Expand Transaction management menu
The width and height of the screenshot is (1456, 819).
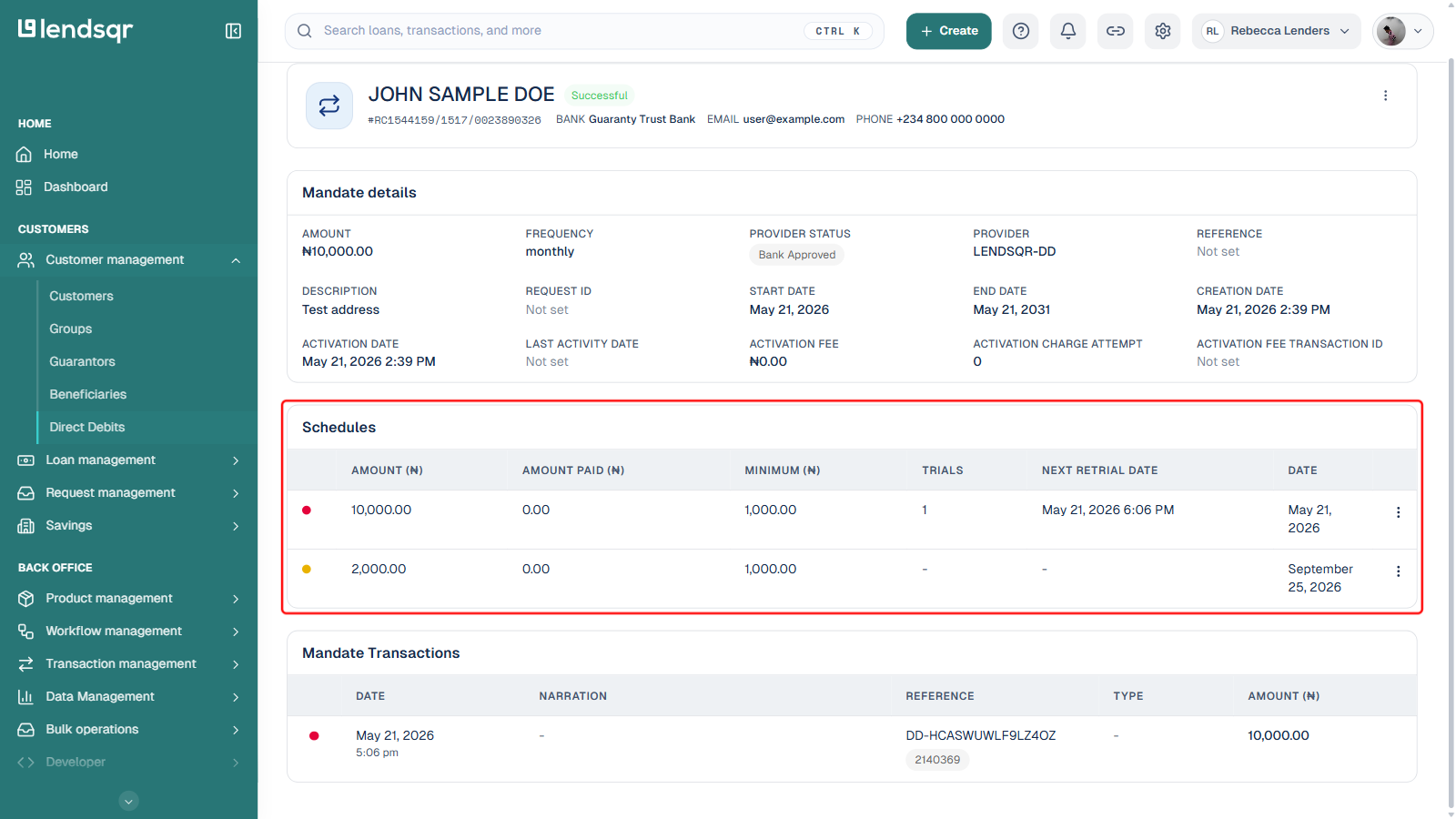(128, 664)
